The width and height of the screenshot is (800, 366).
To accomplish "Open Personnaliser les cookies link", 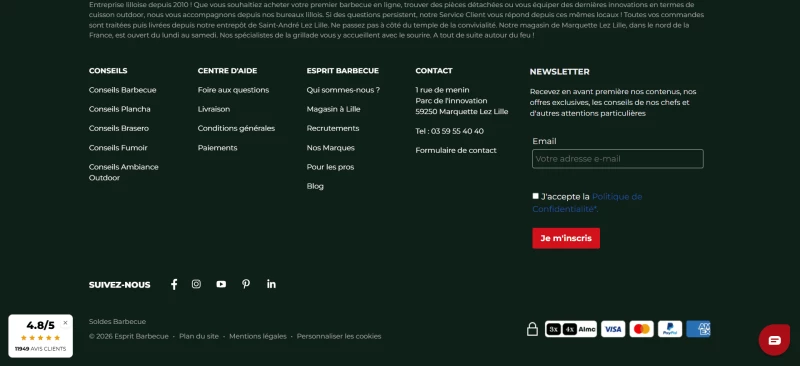I will click(339, 336).
